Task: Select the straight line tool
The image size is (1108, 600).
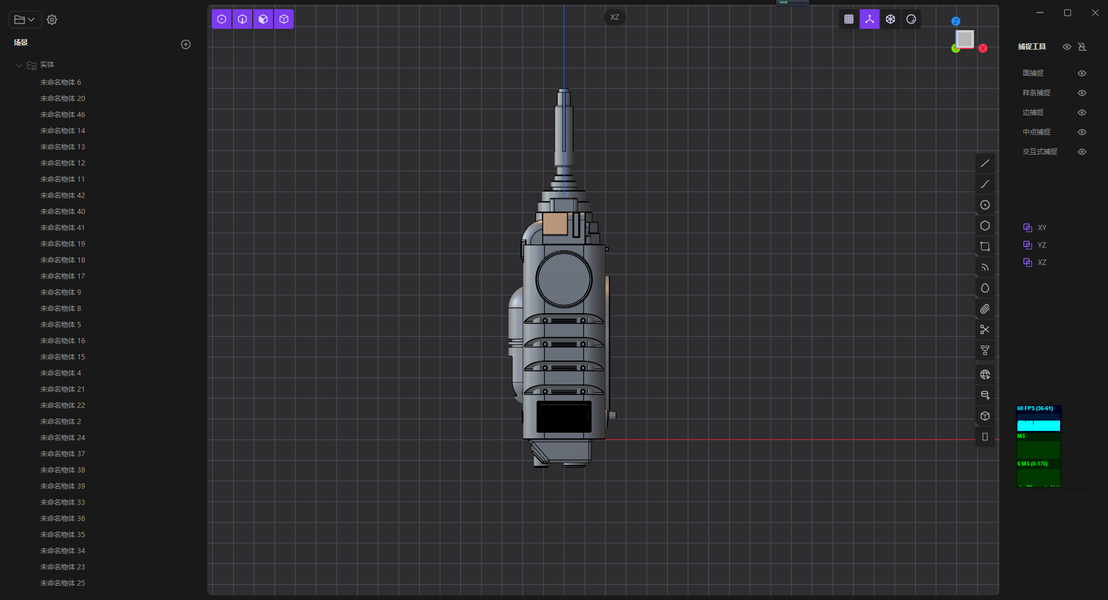Action: click(x=985, y=163)
